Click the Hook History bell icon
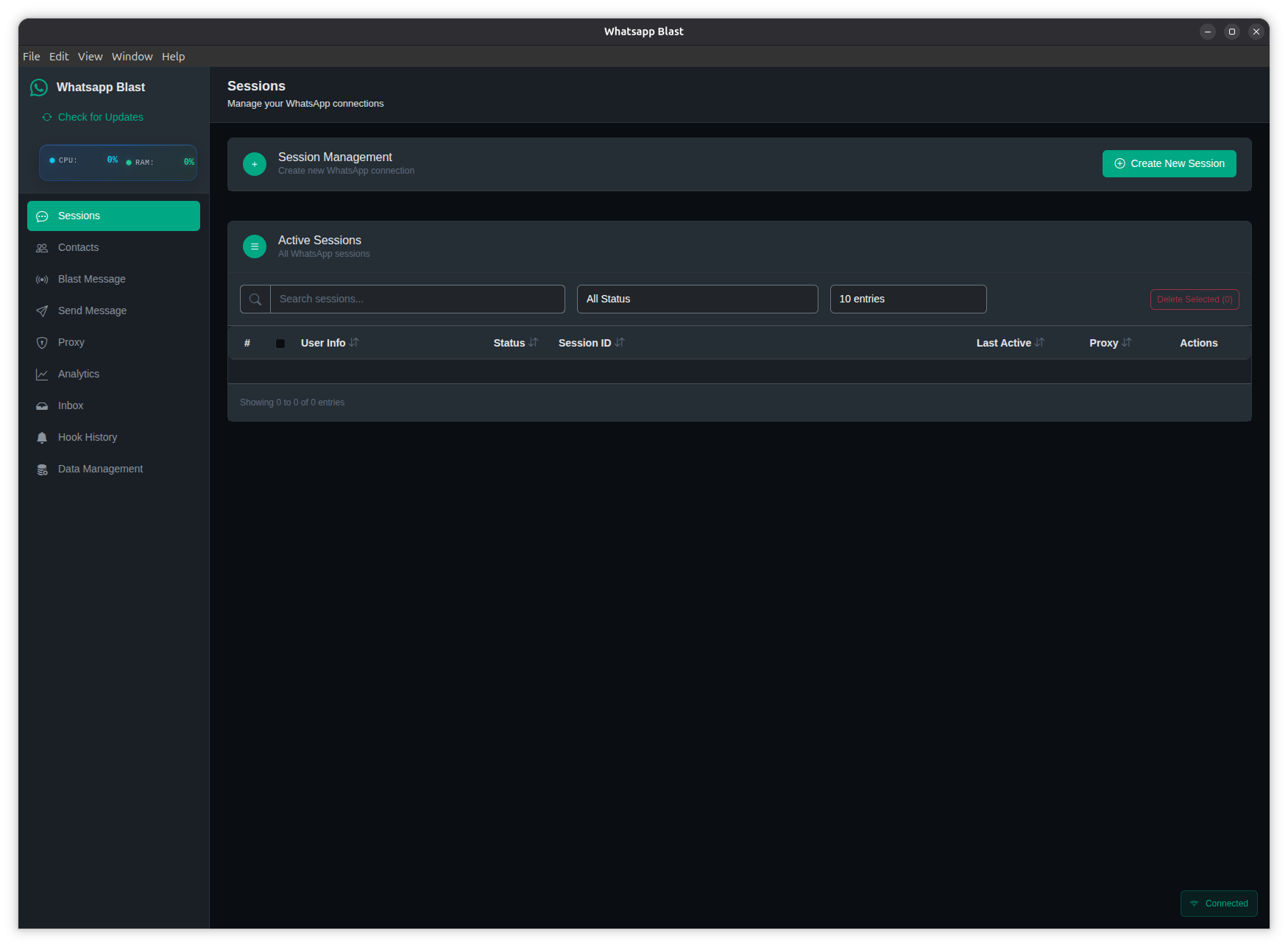Viewport: 1288px width, 947px height. pos(42,437)
